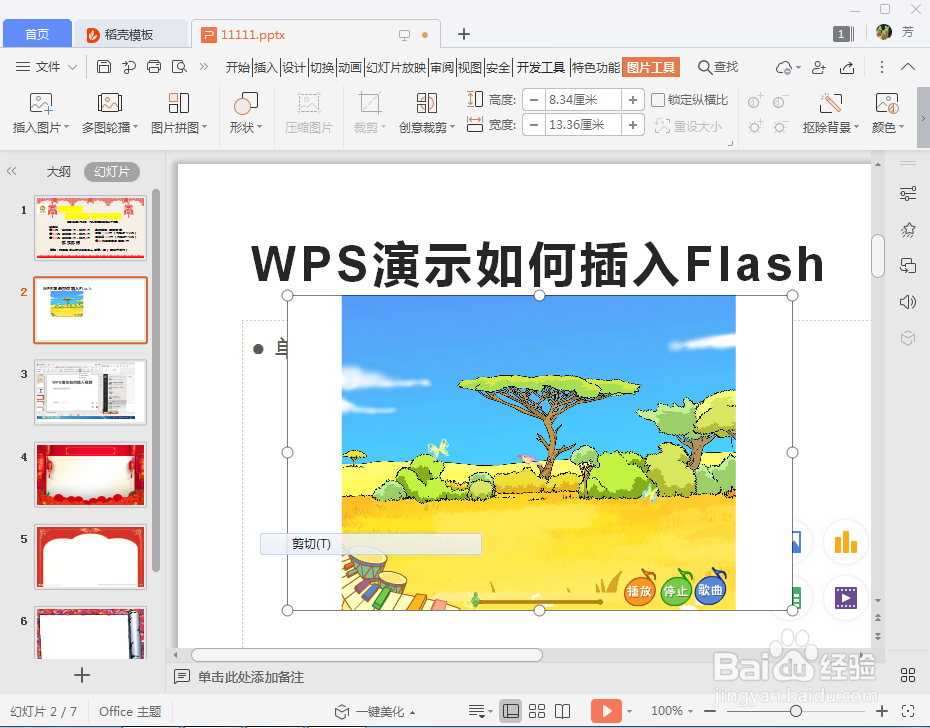Collapse the slide panel with double chevron
The width and height of the screenshot is (930, 728).
point(11,171)
